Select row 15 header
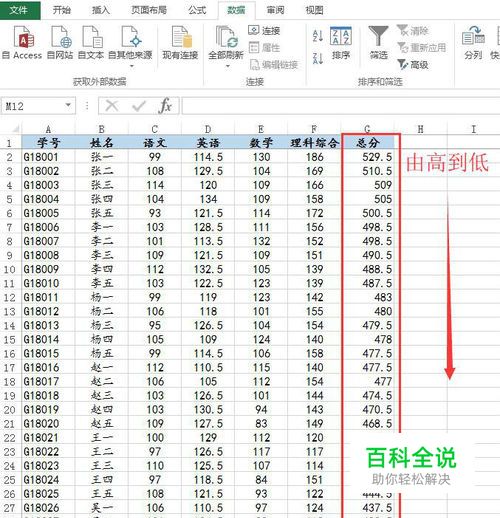This screenshot has height=518, width=500. [10, 339]
